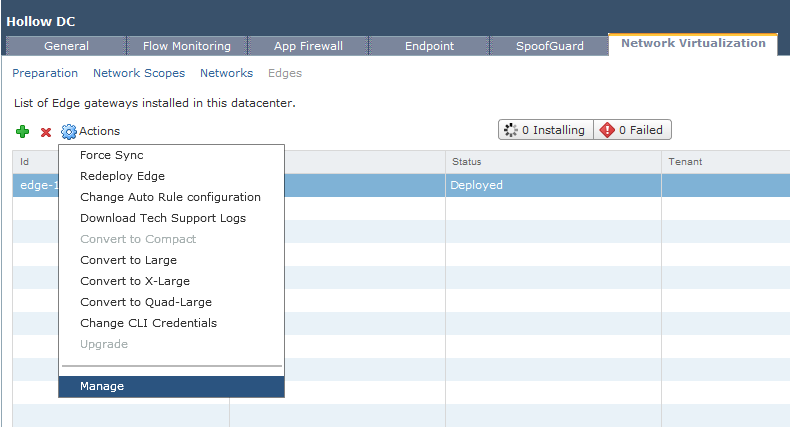The image size is (790, 427).
Task: Open the Preparation link
Action: click(45, 73)
